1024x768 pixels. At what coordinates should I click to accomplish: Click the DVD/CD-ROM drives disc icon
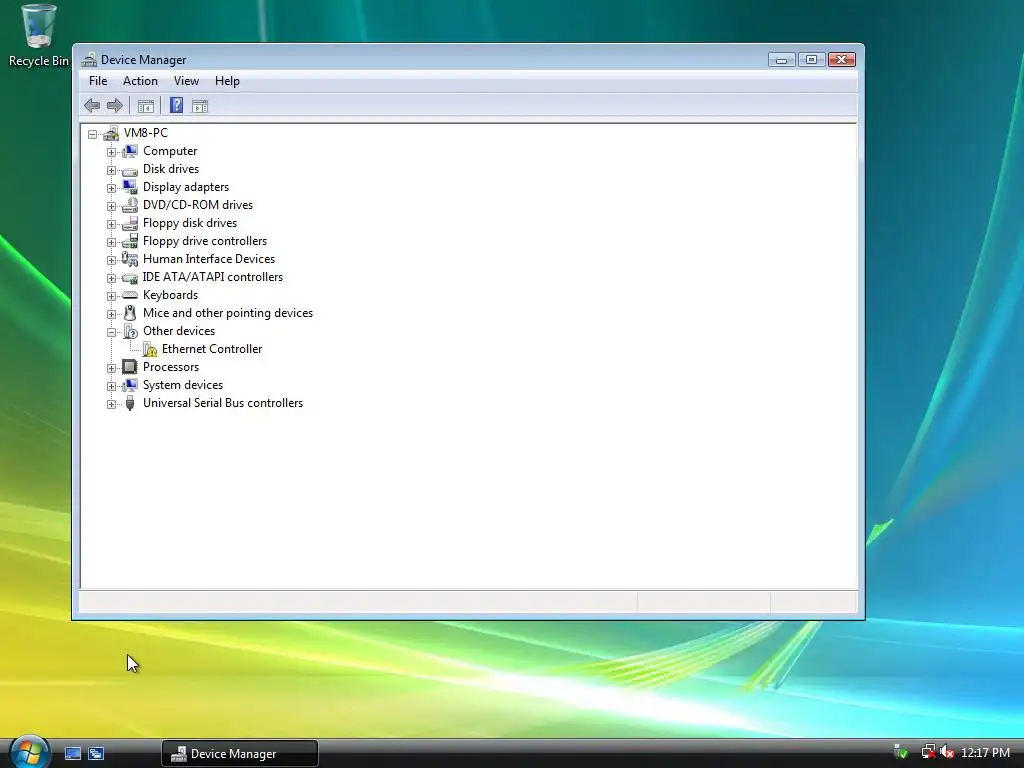(130, 205)
